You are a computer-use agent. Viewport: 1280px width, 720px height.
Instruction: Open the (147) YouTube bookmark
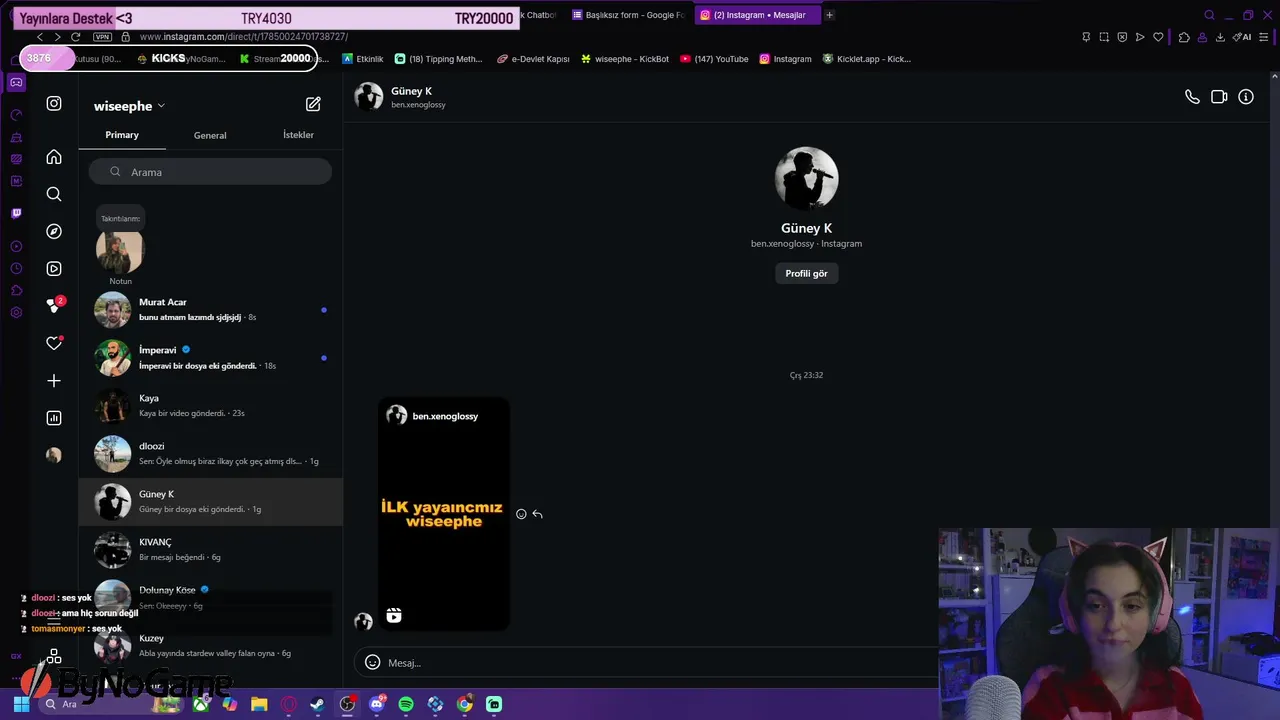tap(714, 59)
